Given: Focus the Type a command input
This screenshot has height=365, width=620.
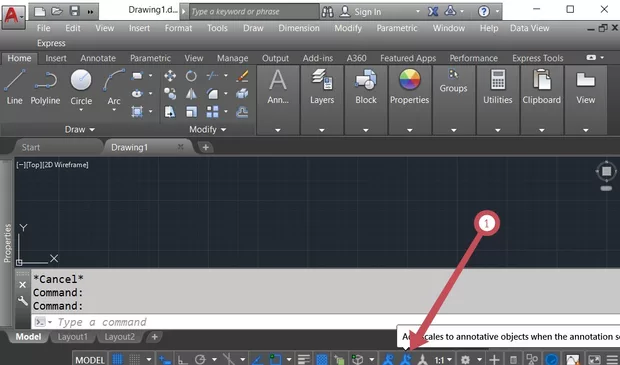Looking at the screenshot, I should click(324, 322).
